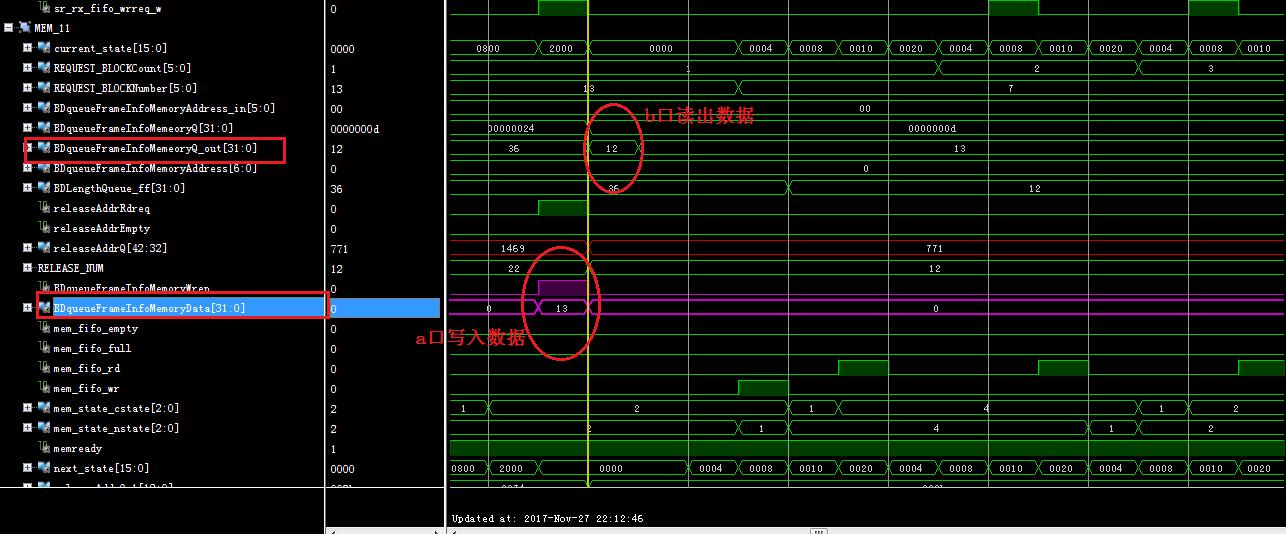1286x534 pixels.
Task: Click the wire icon of releaseAddrEmpty
Action: 44,228
